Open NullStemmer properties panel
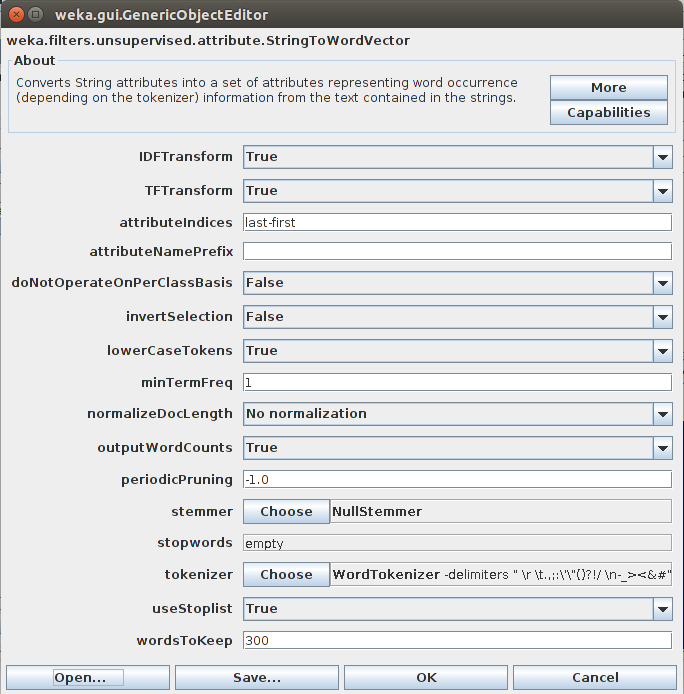This screenshot has width=684, height=694. pyautogui.click(x=501, y=512)
